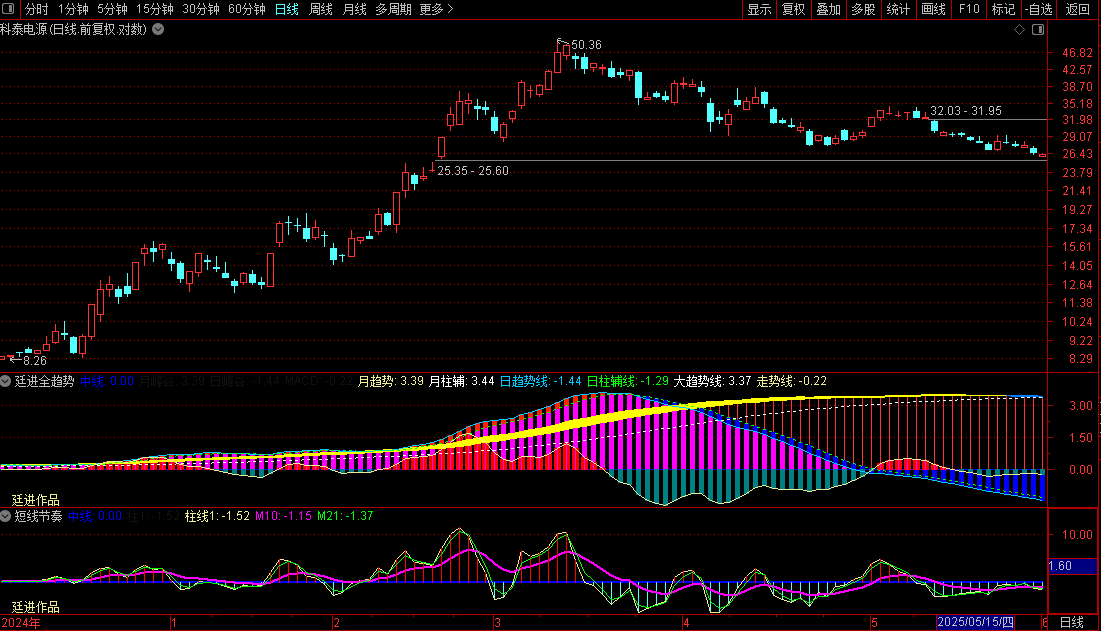
Task: Open F10 company information
Action: (x=969, y=9)
